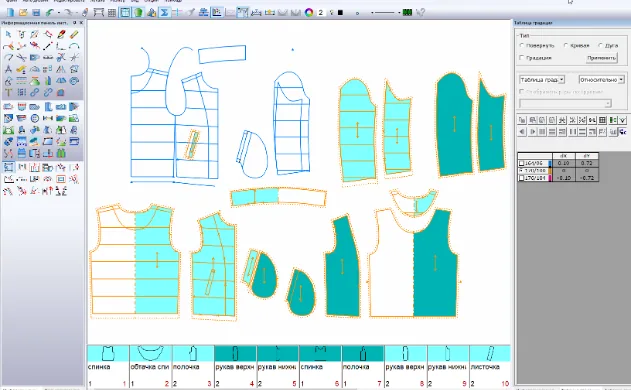631x390 pixels.
Task: Open the color wheel icon in toolbar
Action: (309, 12)
